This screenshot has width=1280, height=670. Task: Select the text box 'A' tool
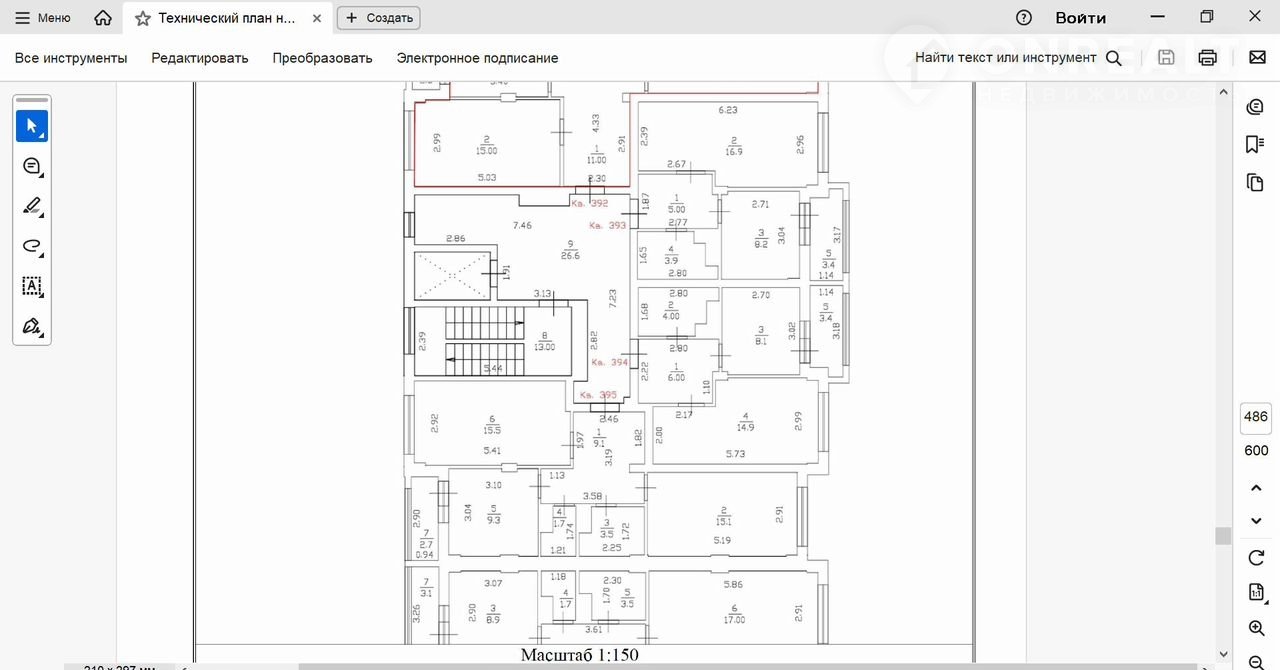pyautogui.click(x=31, y=286)
